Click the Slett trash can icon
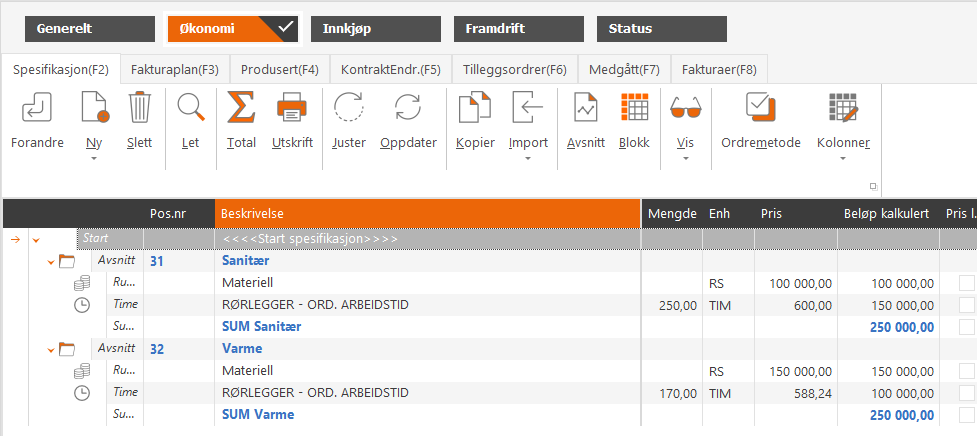Image resolution: width=977 pixels, height=436 pixels. click(x=140, y=108)
